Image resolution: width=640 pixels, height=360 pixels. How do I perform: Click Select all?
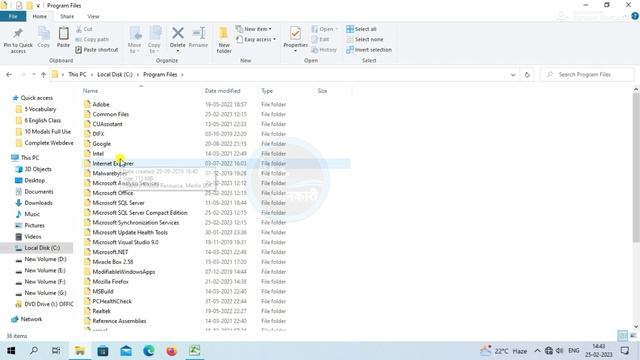click(361, 29)
